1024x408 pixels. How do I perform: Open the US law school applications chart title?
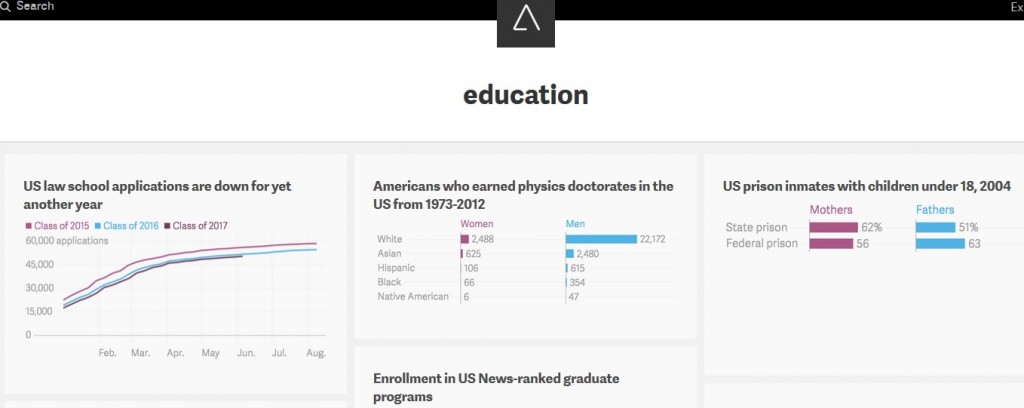coord(157,195)
